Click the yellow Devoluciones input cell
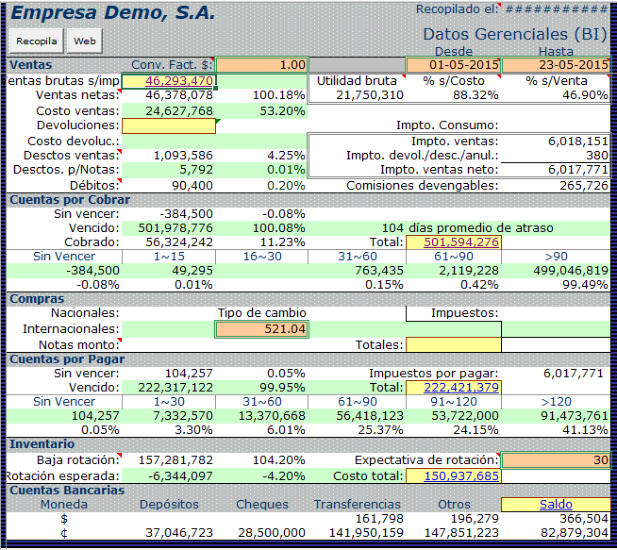 168,126
